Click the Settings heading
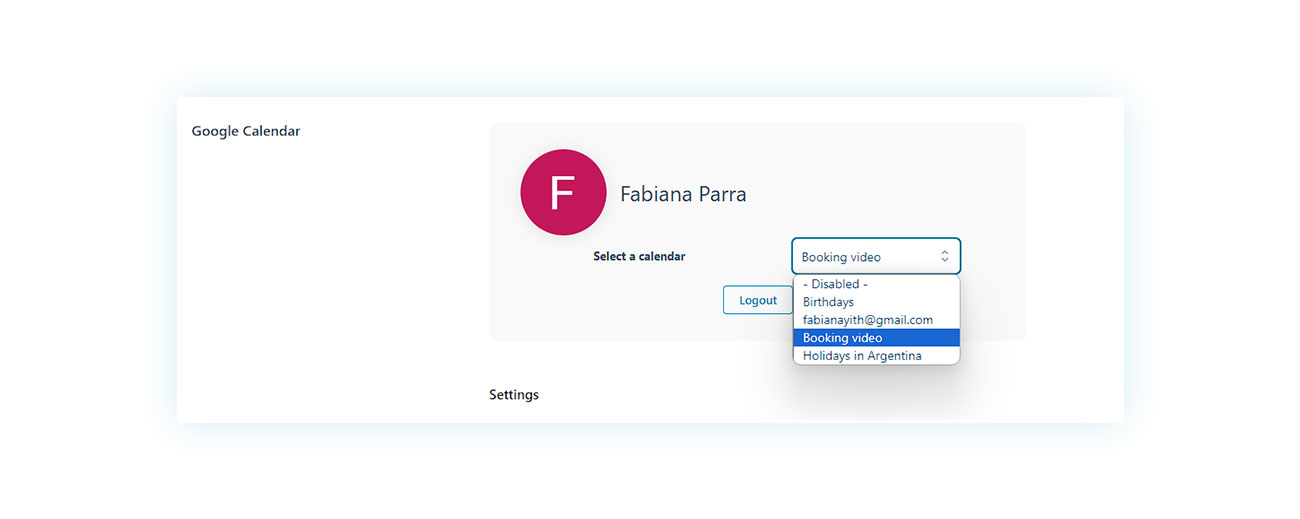Screen dimensions: 1300x519 coord(514,395)
